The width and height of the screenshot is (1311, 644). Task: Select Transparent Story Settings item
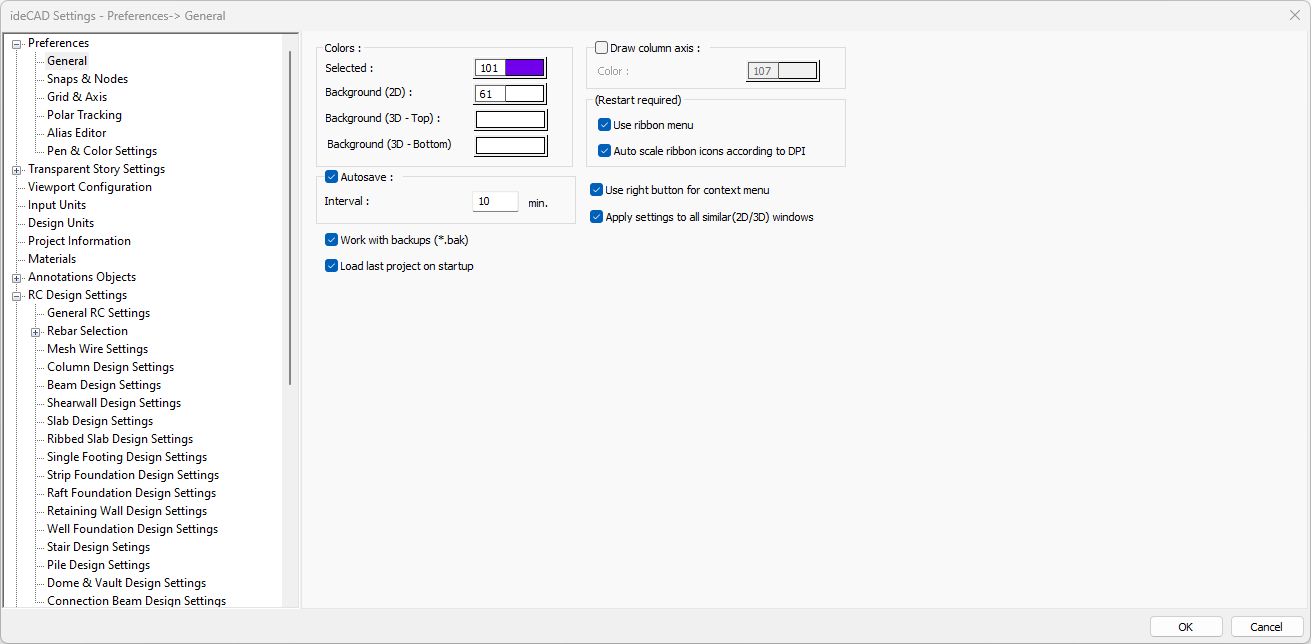96,169
